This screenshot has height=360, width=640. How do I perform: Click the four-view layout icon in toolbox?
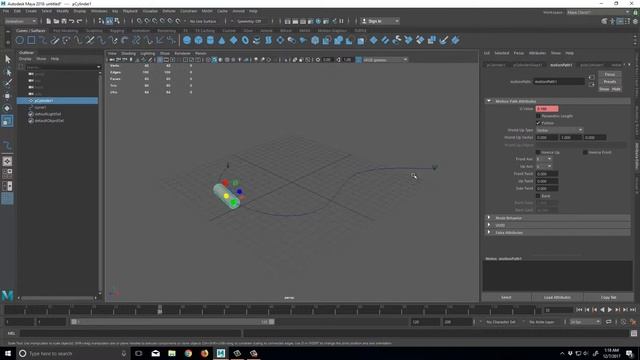7,173
